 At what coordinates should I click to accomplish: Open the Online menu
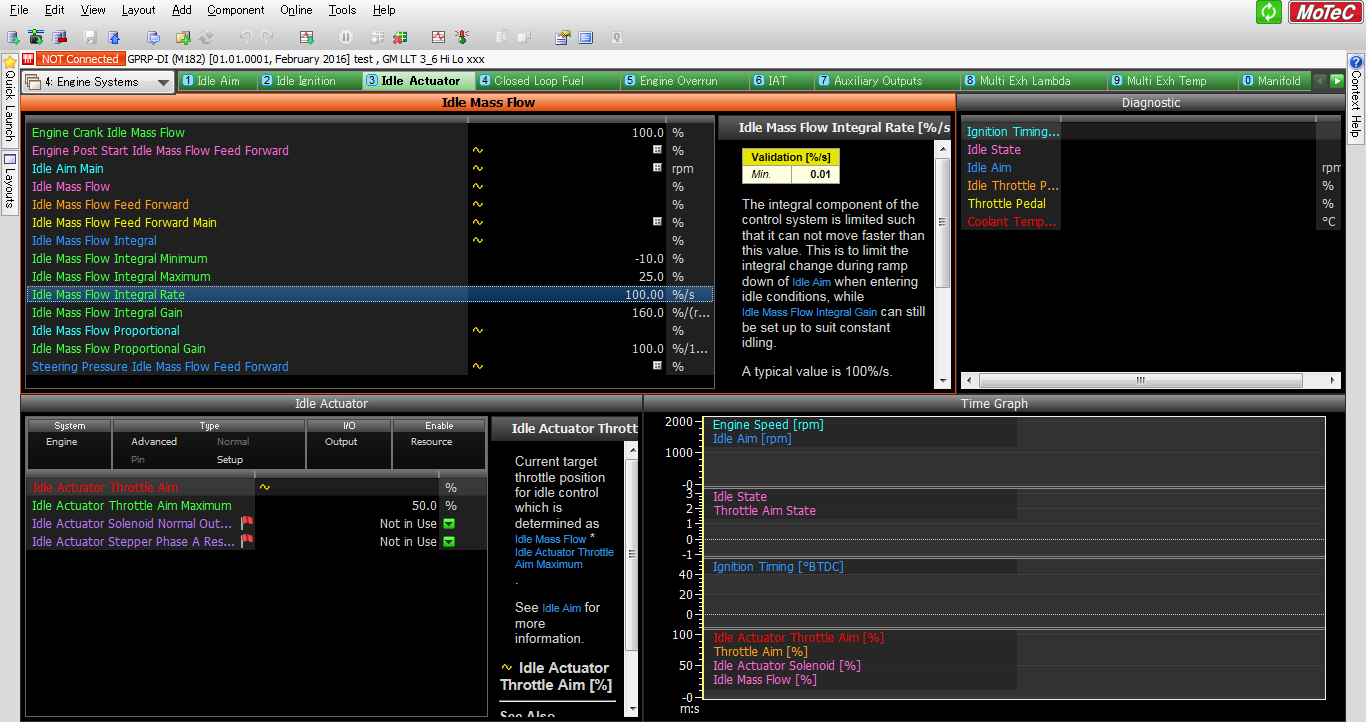[x=296, y=10]
